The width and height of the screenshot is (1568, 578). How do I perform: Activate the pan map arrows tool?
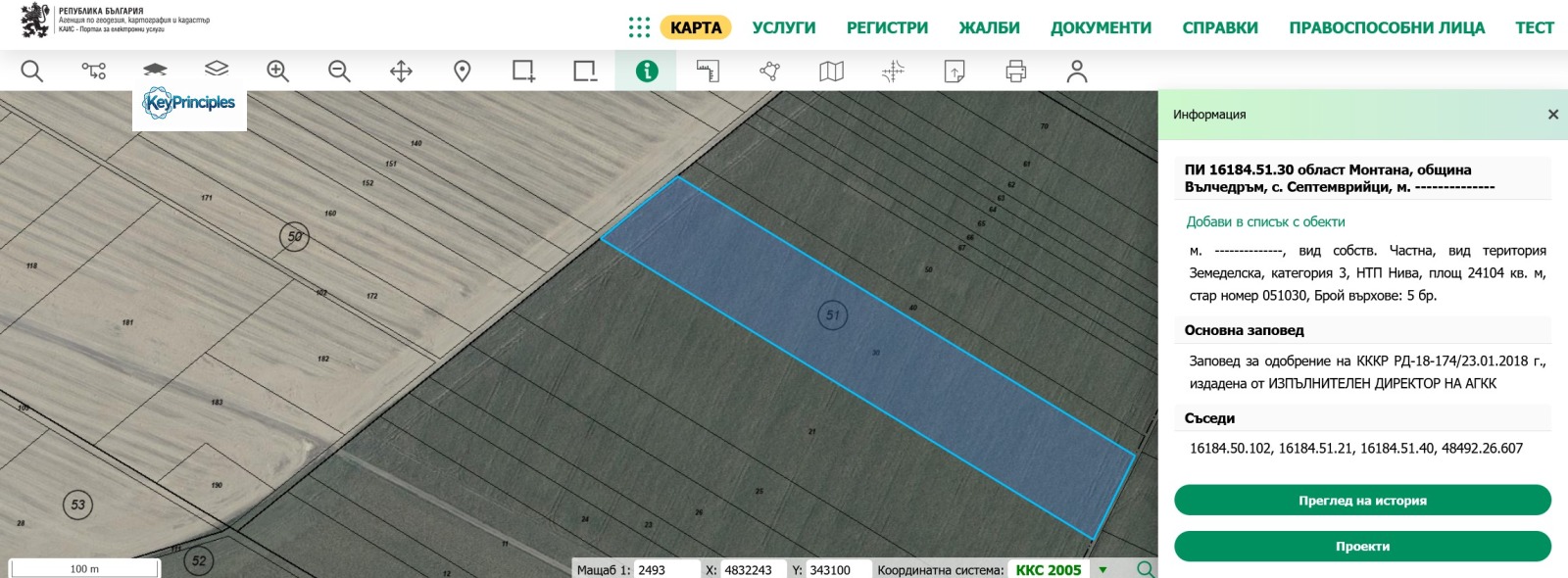(401, 71)
